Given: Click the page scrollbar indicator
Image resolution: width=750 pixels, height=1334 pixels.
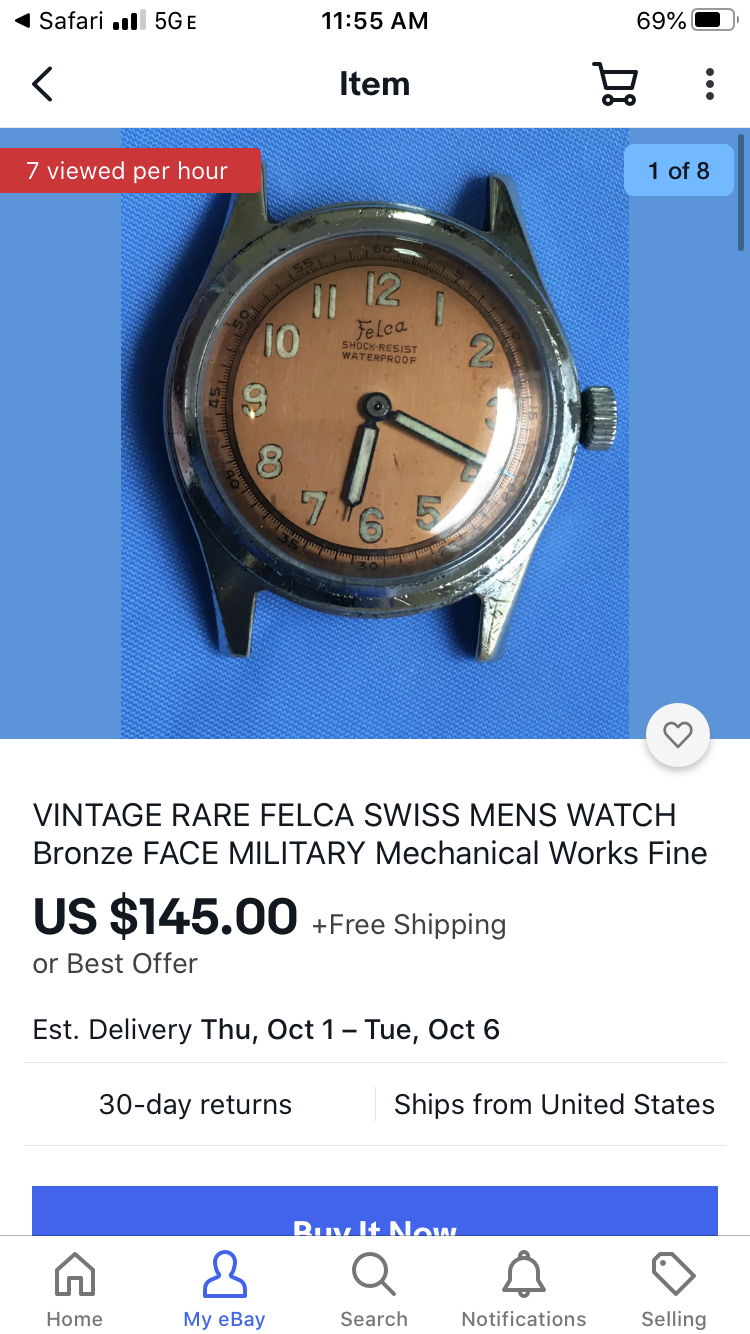Looking at the screenshot, I should click(741, 192).
